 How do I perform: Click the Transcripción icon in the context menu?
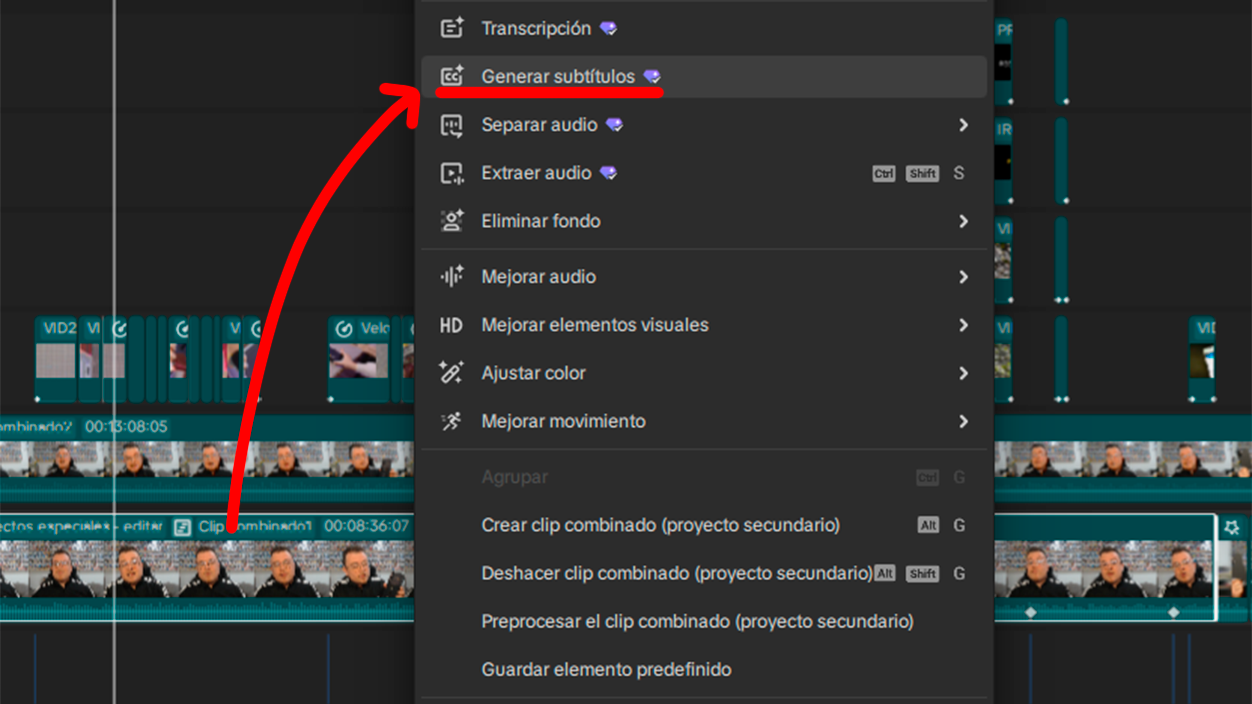coord(451,28)
